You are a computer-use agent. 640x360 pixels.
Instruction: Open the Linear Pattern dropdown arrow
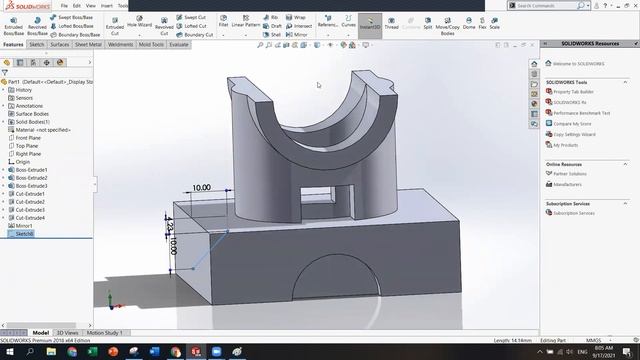246,36
